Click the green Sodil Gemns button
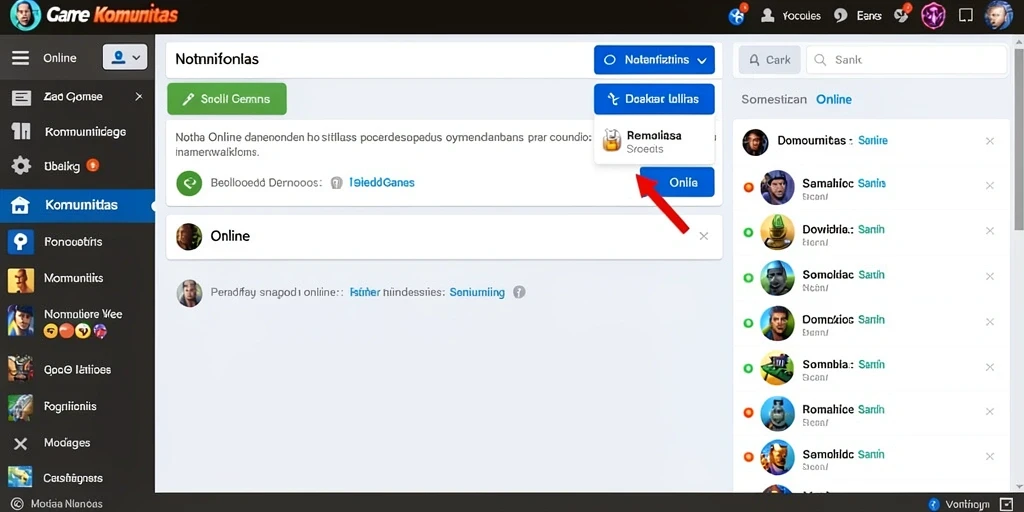Image resolution: width=1024 pixels, height=512 pixels. pyautogui.click(x=227, y=99)
